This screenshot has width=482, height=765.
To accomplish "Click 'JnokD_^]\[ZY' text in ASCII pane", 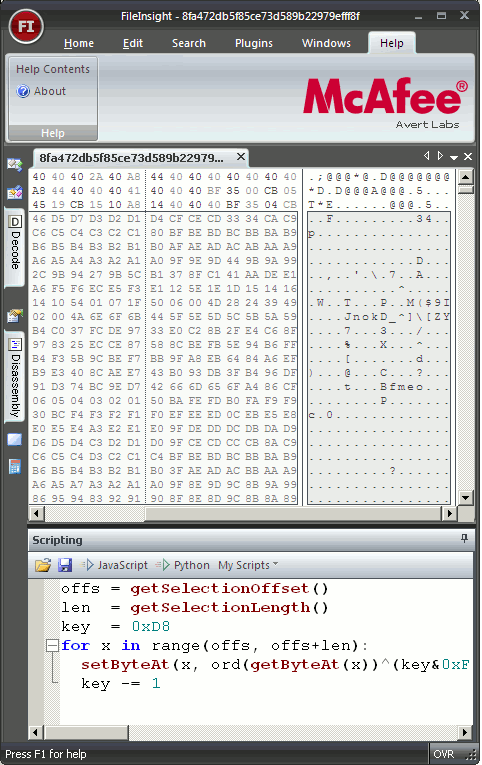I will coord(397,317).
